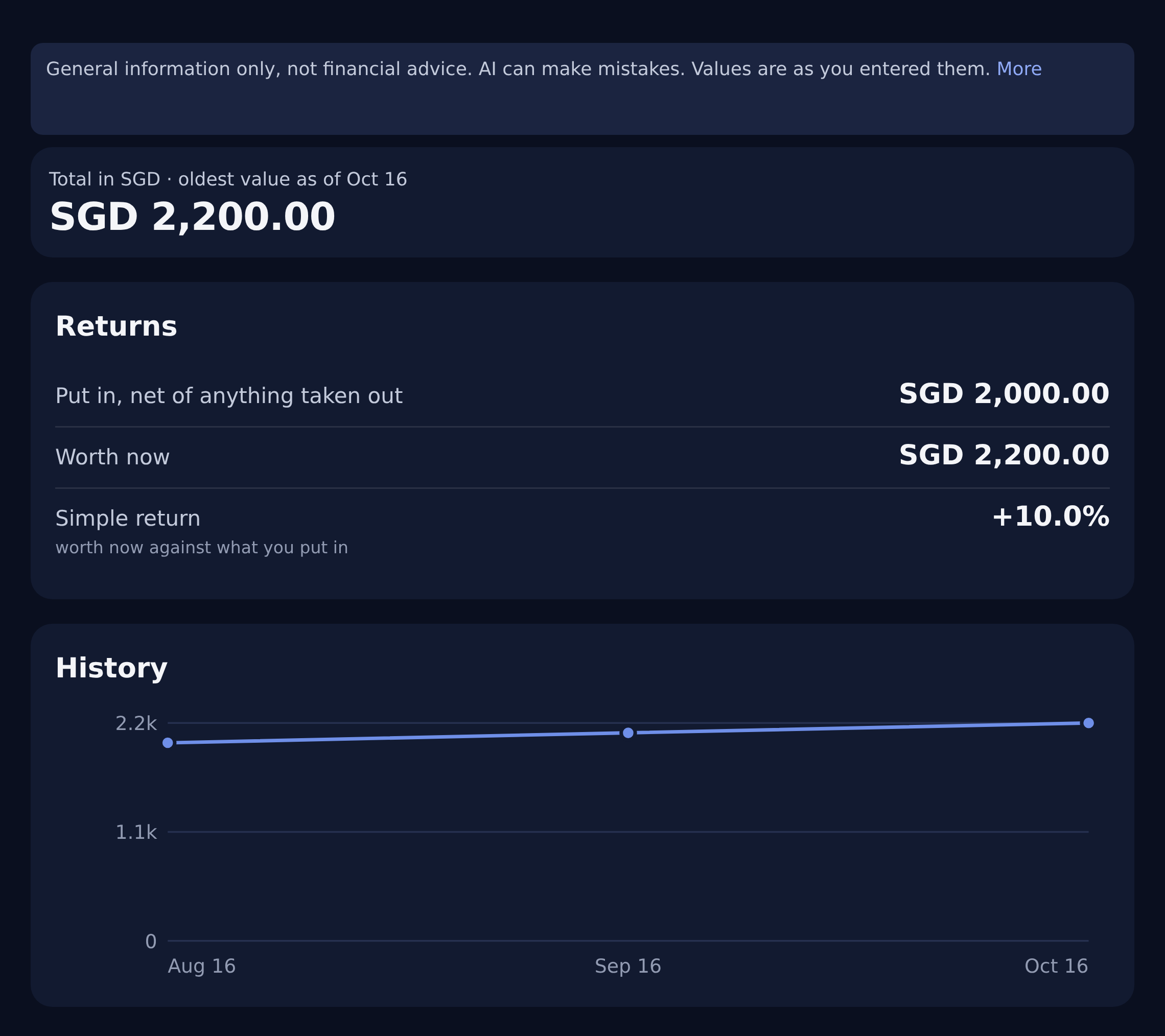The image size is (1165, 1036).
Task: Click the large total 'SGD 2,200.00' headline
Action: point(192,217)
